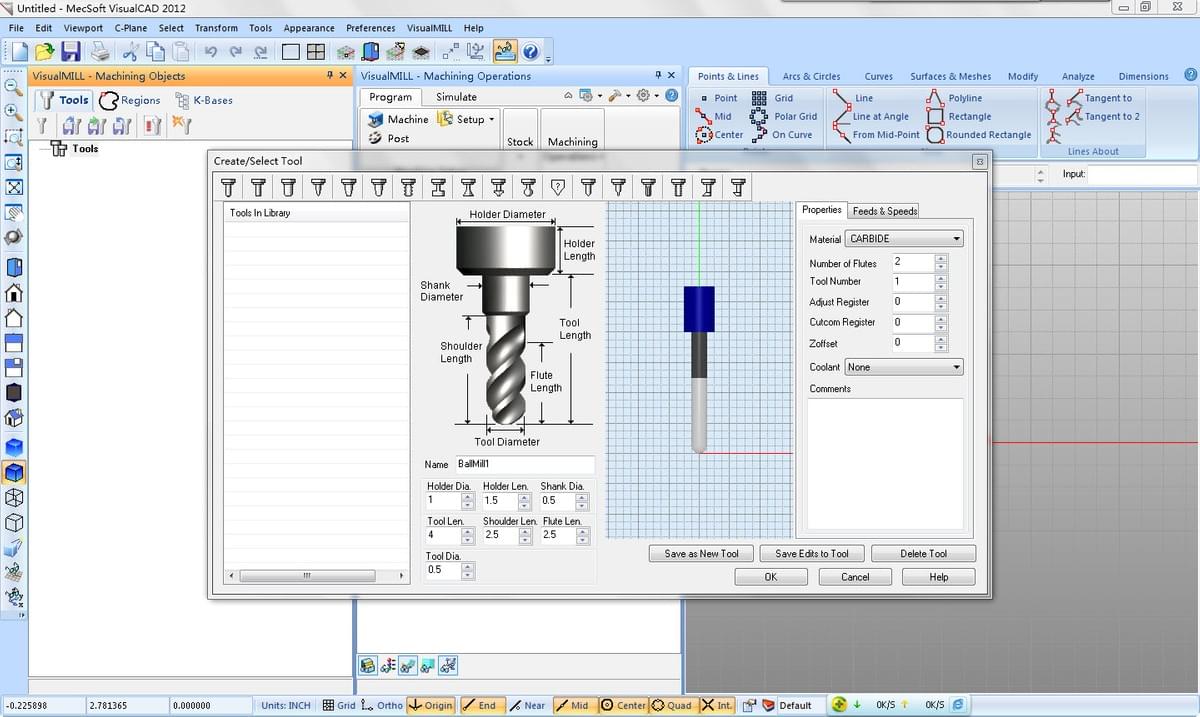Switch to four viewport layout icon
The width and height of the screenshot is (1200, 717).
[316, 51]
